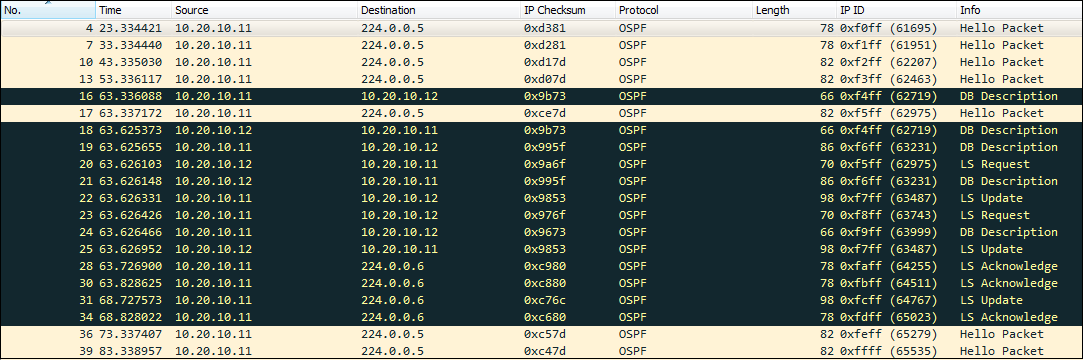Click IP ID 0xf2ff (62207)

click(x=888, y=62)
